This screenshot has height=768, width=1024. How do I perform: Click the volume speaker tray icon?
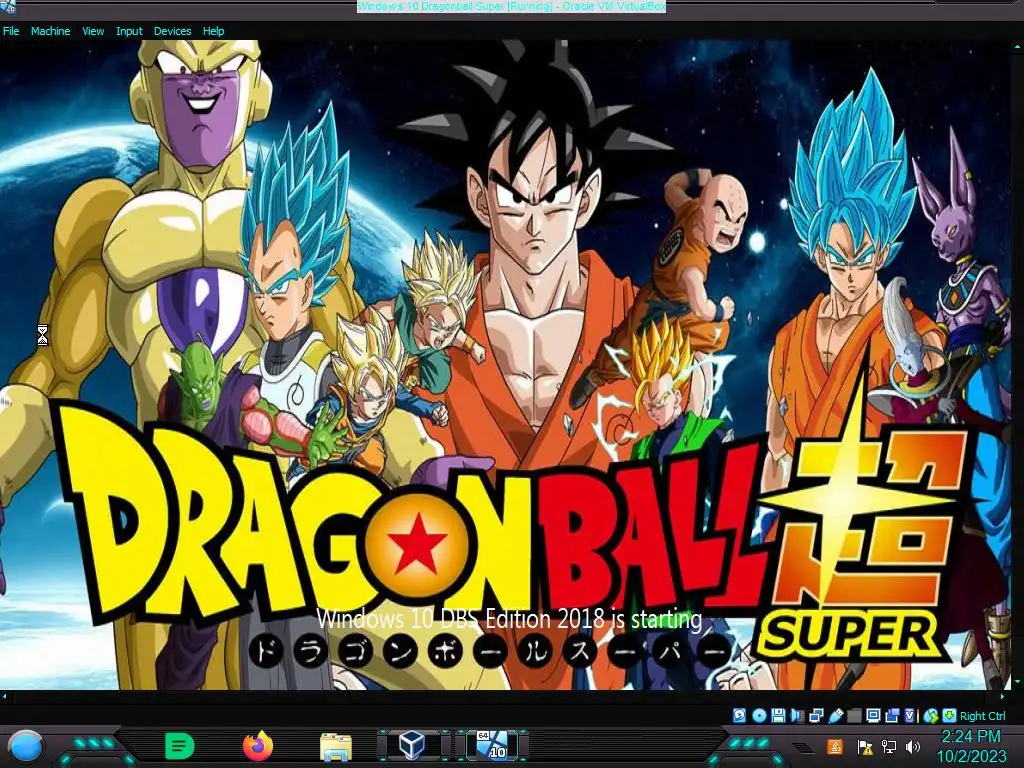click(x=913, y=746)
